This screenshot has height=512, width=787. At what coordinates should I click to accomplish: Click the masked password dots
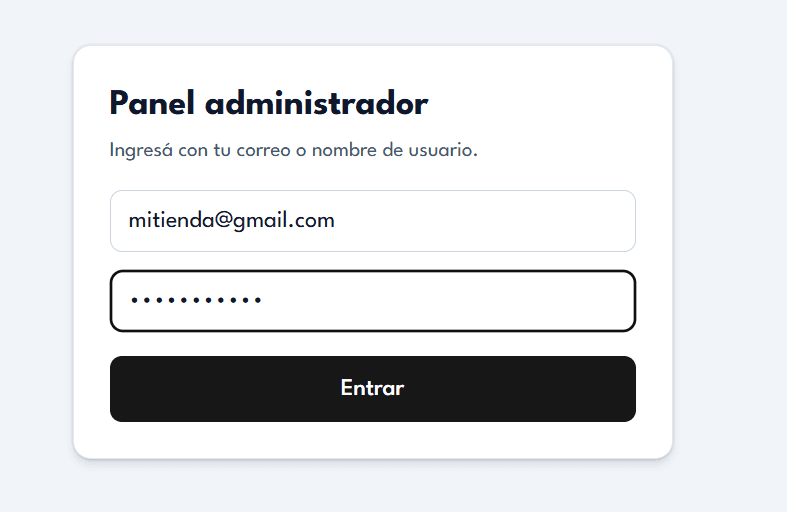195,301
